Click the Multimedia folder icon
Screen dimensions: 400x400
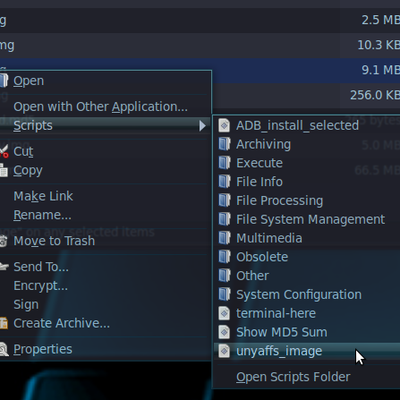coord(224,238)
